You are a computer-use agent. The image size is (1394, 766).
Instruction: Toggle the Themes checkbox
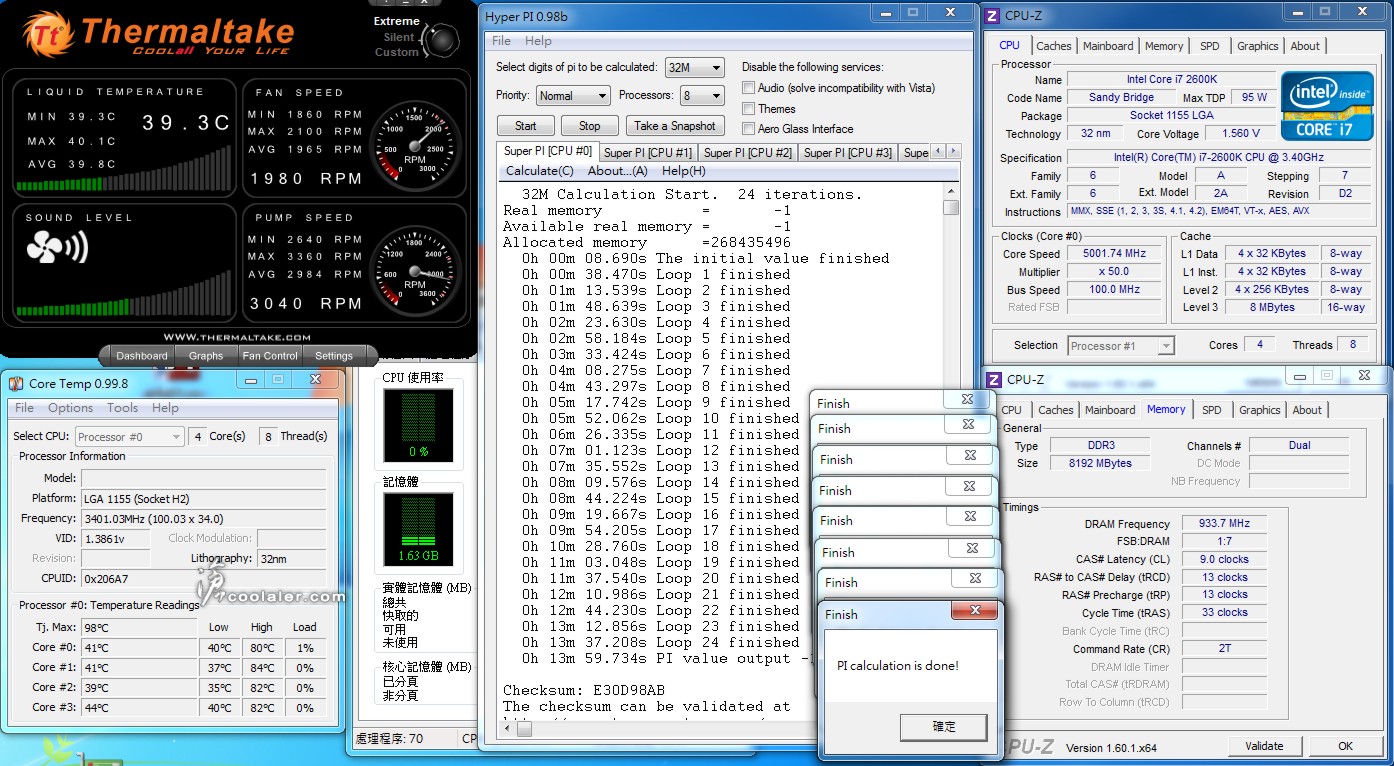click(x=748, y=108)
